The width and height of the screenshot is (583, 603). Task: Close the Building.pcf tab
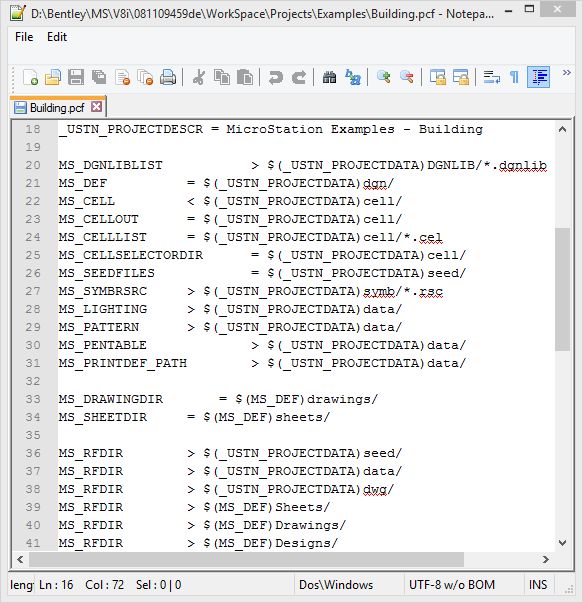[x=97, y=107]
